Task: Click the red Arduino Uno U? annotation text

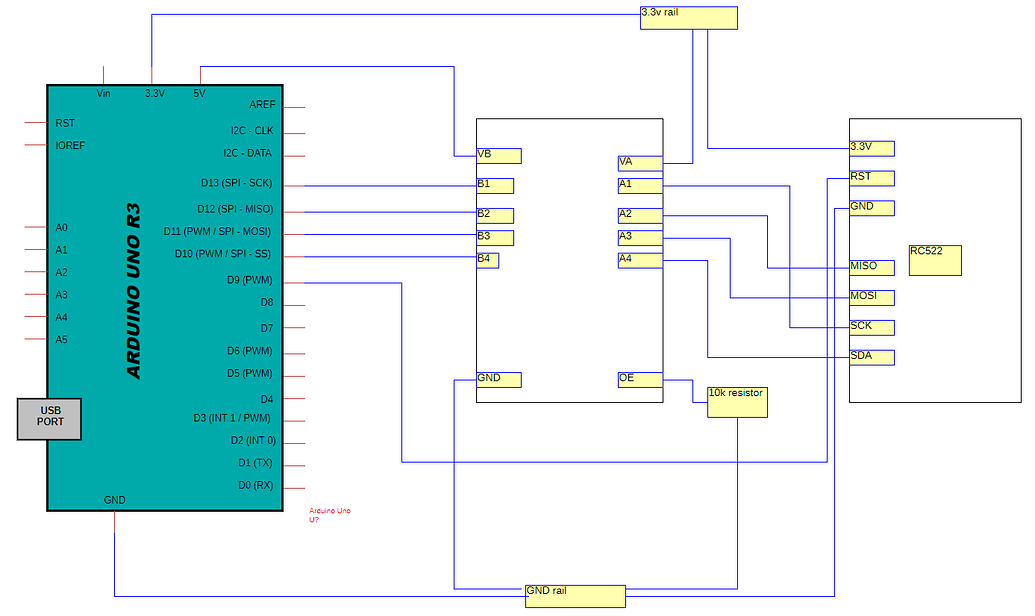Action: [x=331, y=514]
